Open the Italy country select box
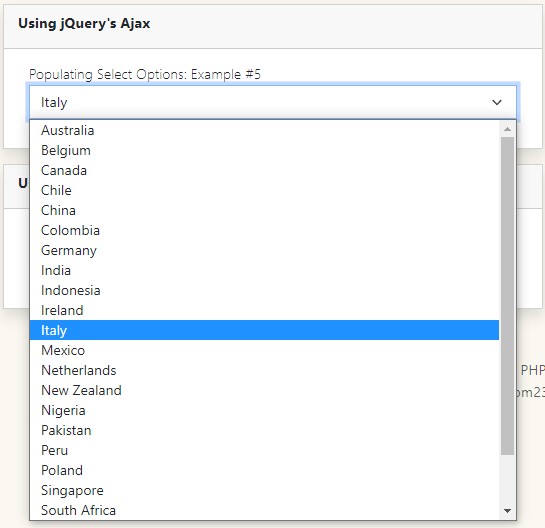545x528 pixels. coord(273,102)
